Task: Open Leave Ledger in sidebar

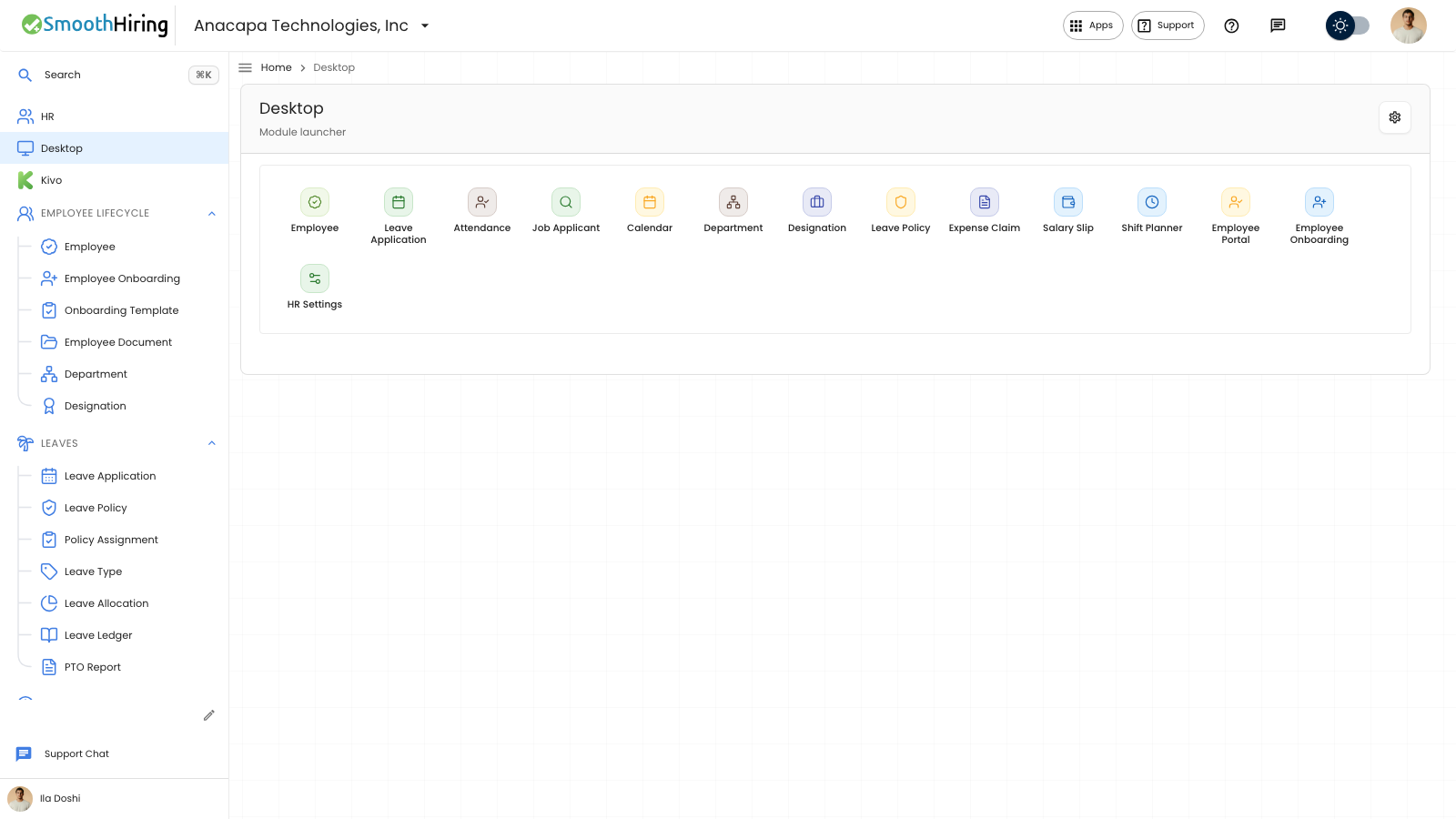Action: coord(98,635)
